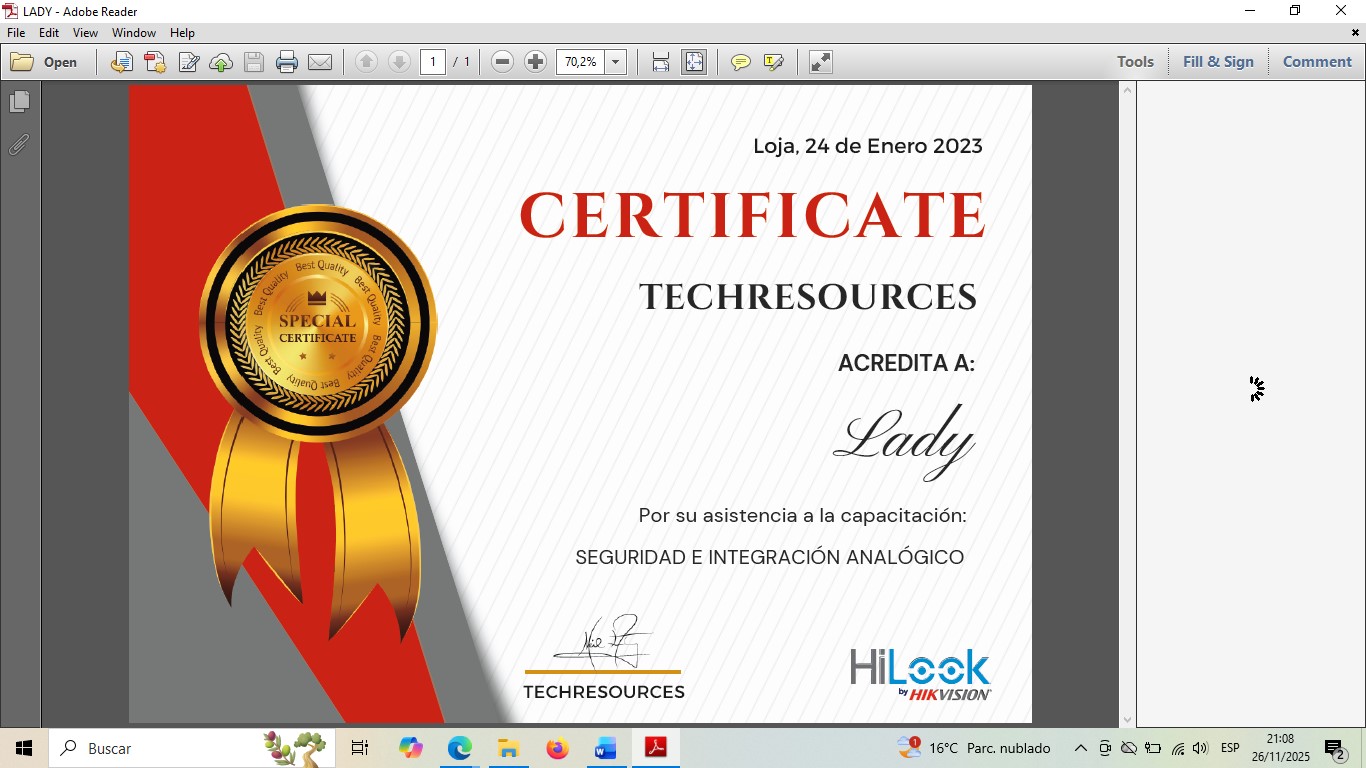Show the attachments paperclip panel

pos(19,145)
